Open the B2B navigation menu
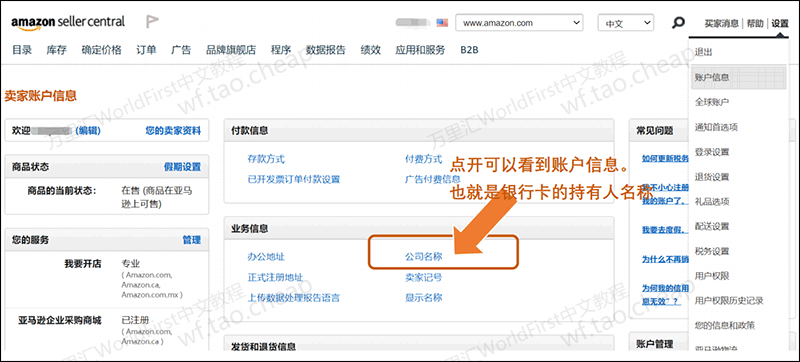 (x=469, y=50)
